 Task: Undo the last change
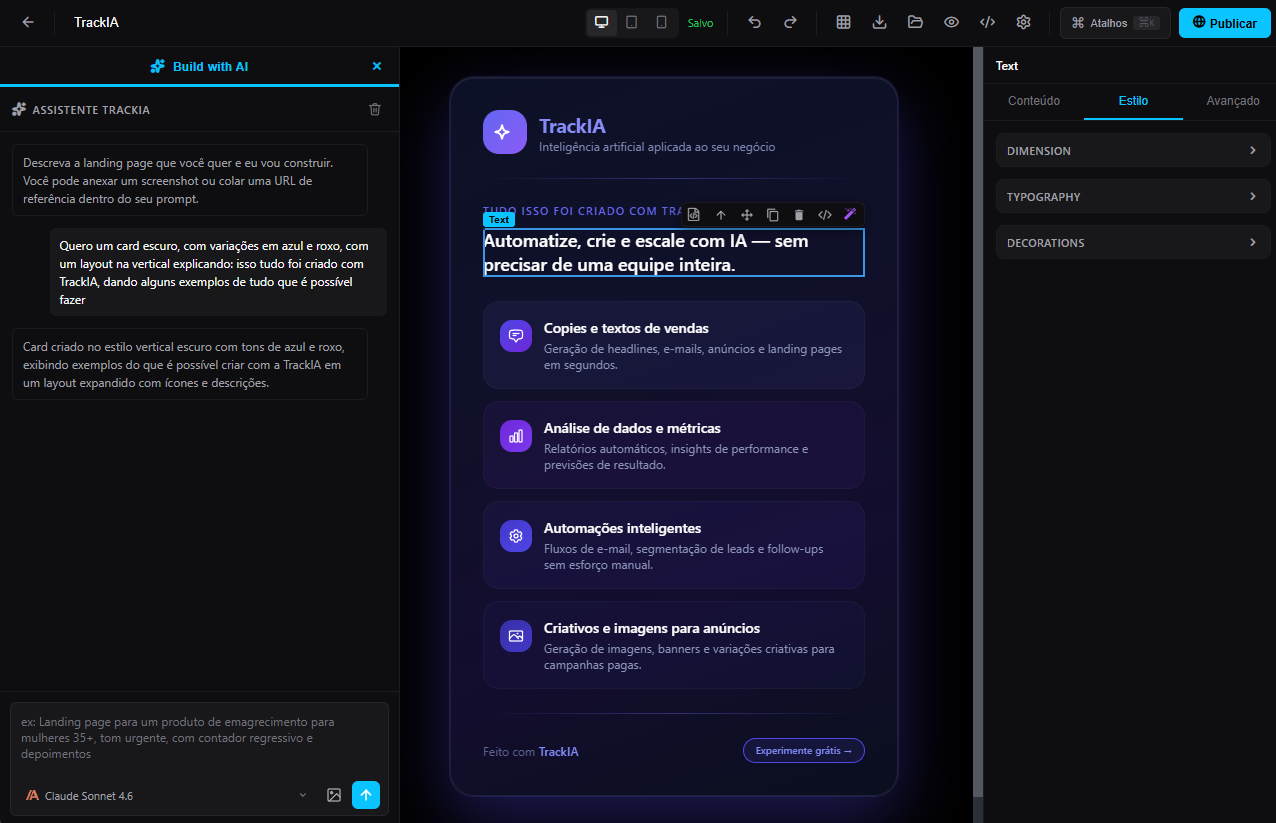pyautogui.click(x=755, y=22)
